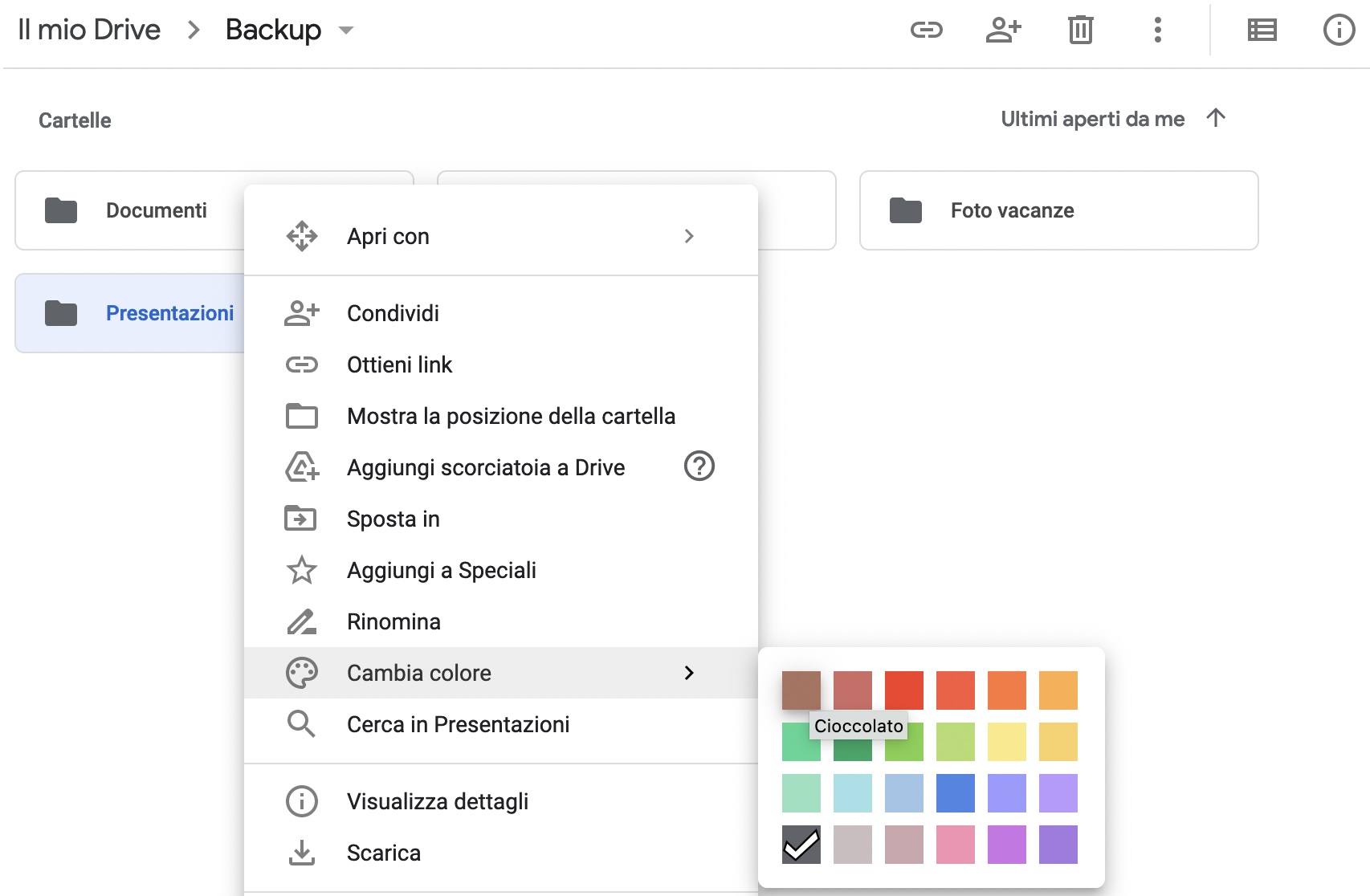This screenshot has width=1370, height=896.
Task: Click the share person-plus icon in top toolbar
Action: 1003,31
